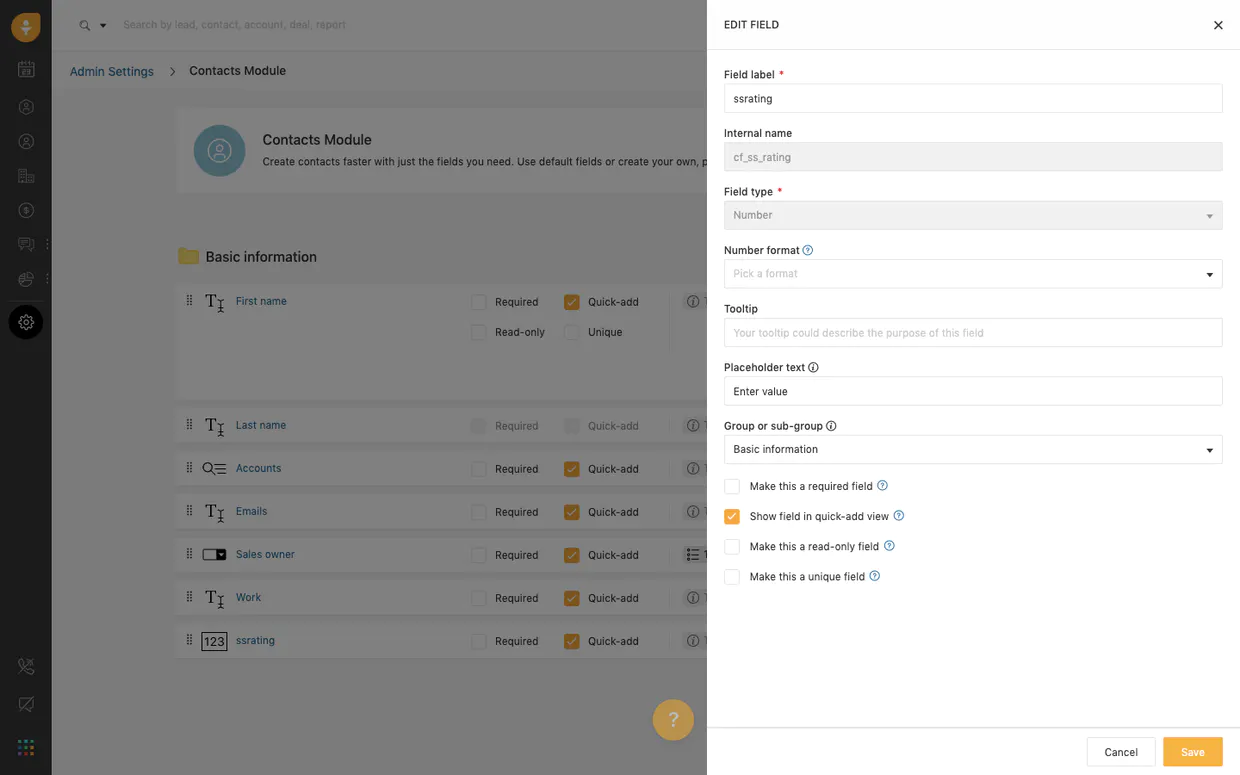Click the phone icon in bottom sidebar
Image resolution: width=1240 pixels, height=775 pixels.
pos(26,667)
